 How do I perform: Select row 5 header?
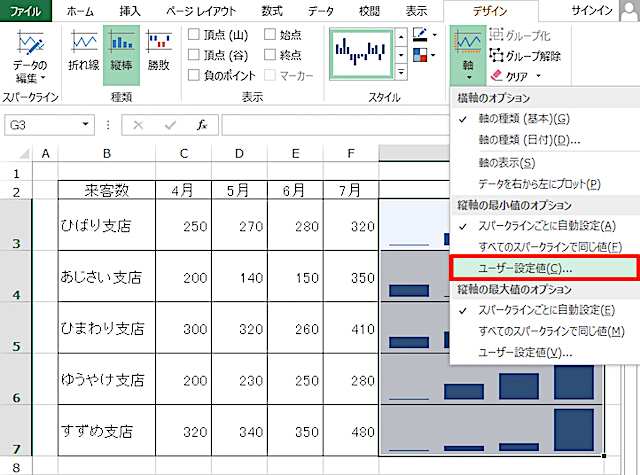[16, 328]
